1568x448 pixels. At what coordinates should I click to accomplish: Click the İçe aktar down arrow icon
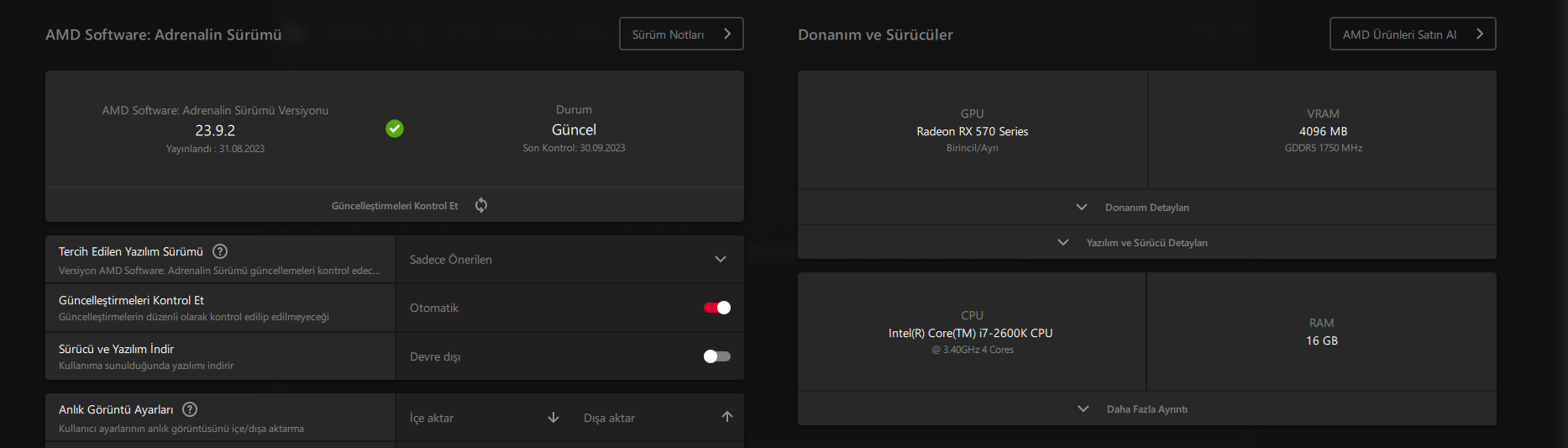pyautogui.click(x=553, y=418)
